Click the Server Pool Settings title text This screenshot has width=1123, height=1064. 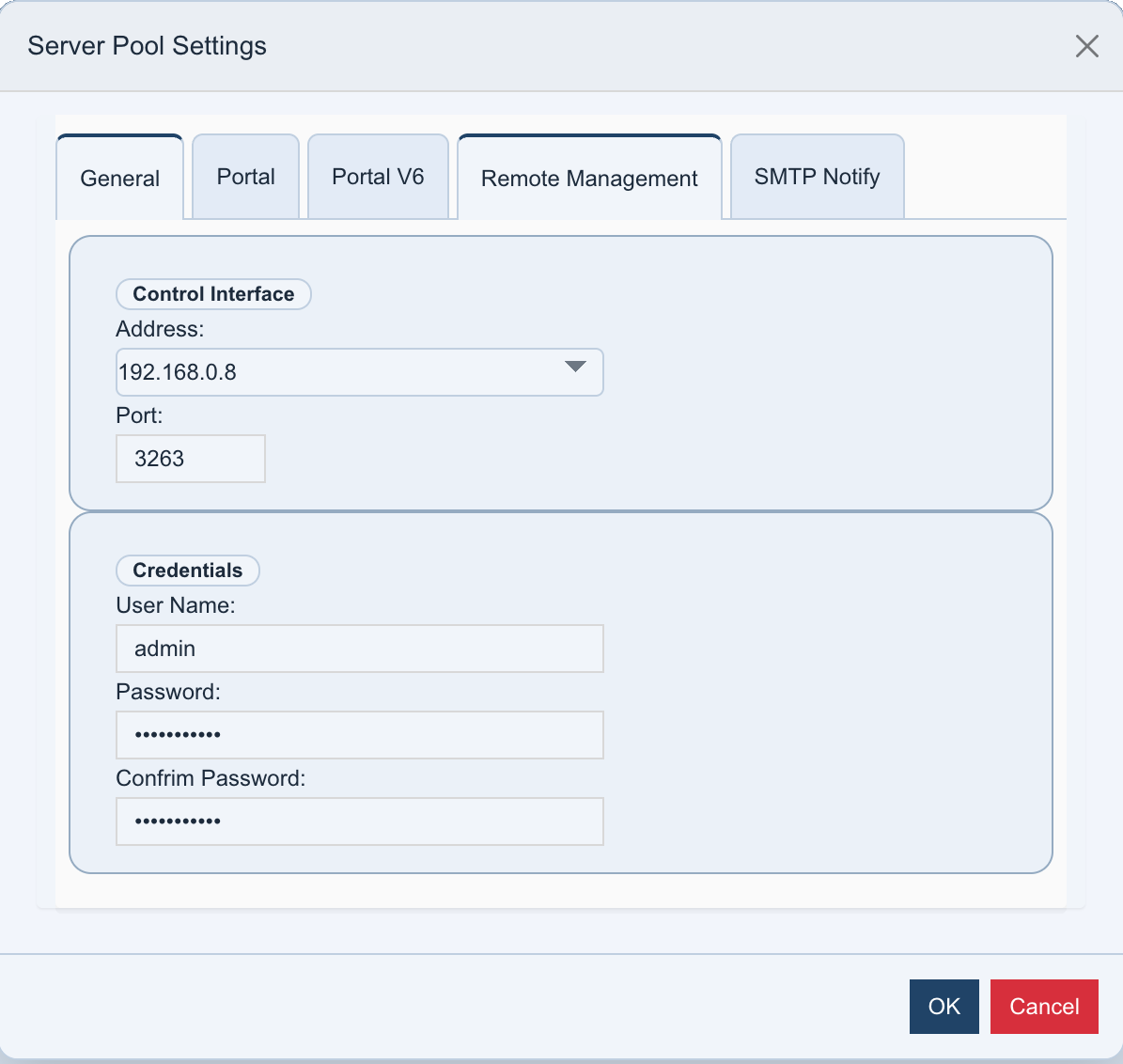147,45
